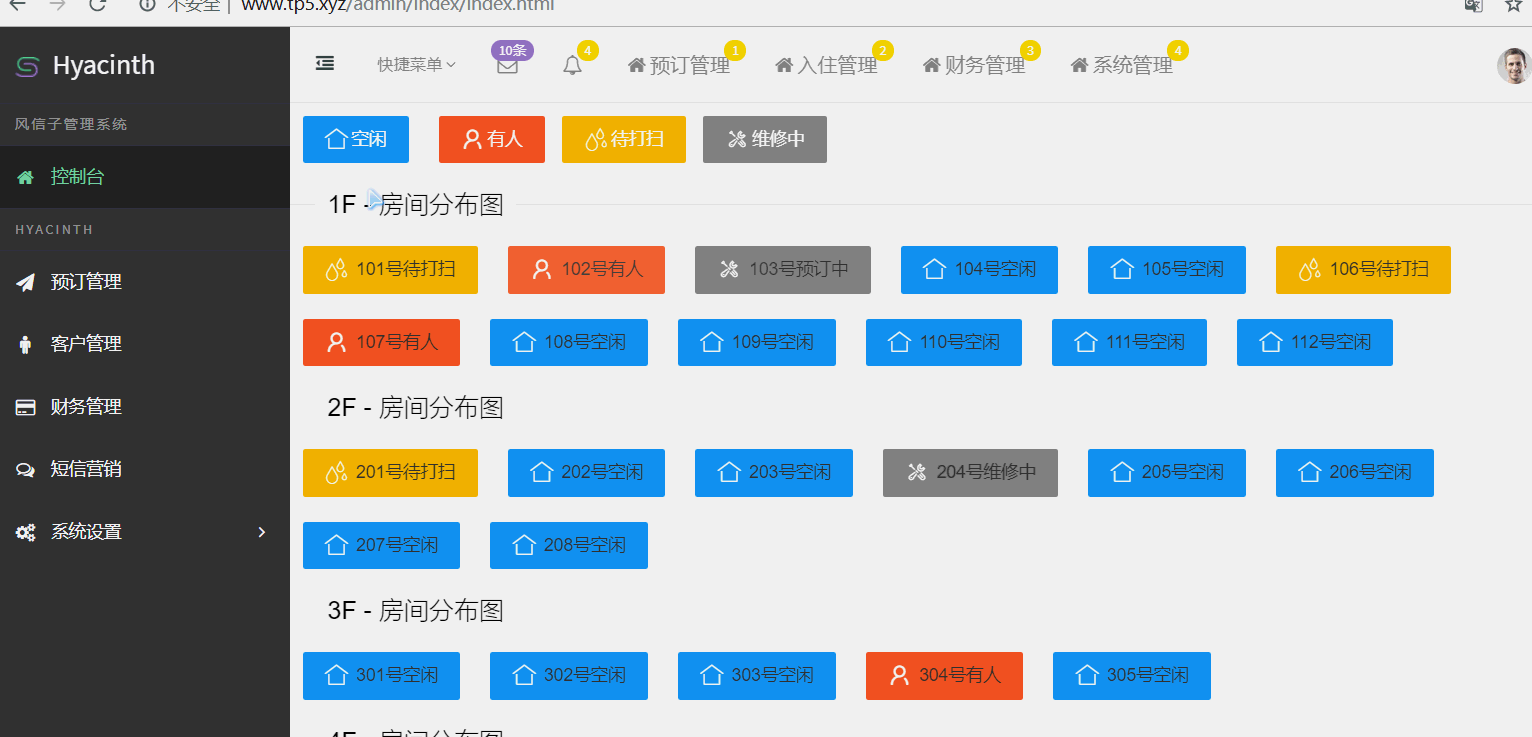Open the bell notifications icon
The width and height of the screenshot is (1532, 737).
coord(572,66)
